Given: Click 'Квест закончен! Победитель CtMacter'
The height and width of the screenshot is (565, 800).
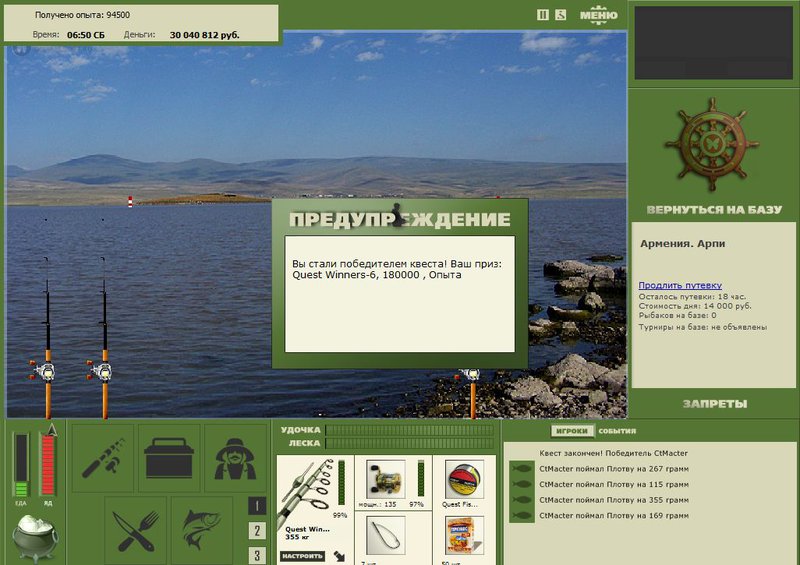Looking at the screenshot, I should click(x=613, y=453).
